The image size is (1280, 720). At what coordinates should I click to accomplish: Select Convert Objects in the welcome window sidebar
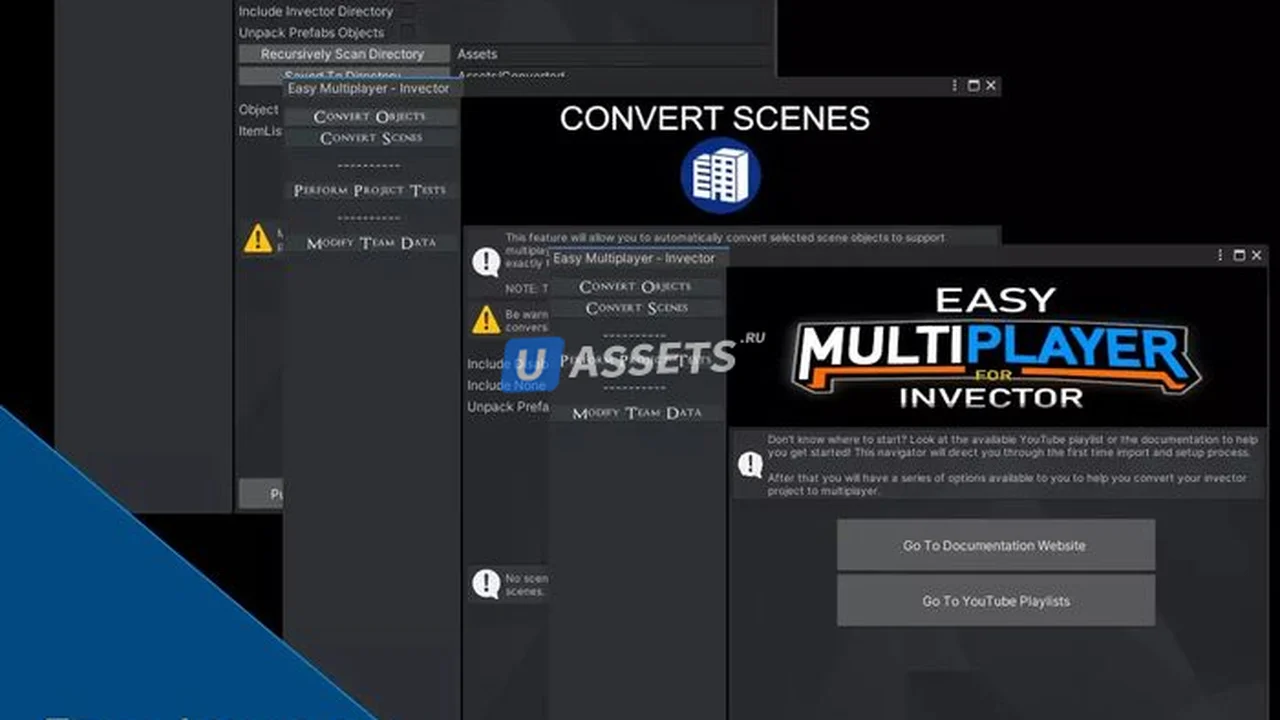pos(636,286)
